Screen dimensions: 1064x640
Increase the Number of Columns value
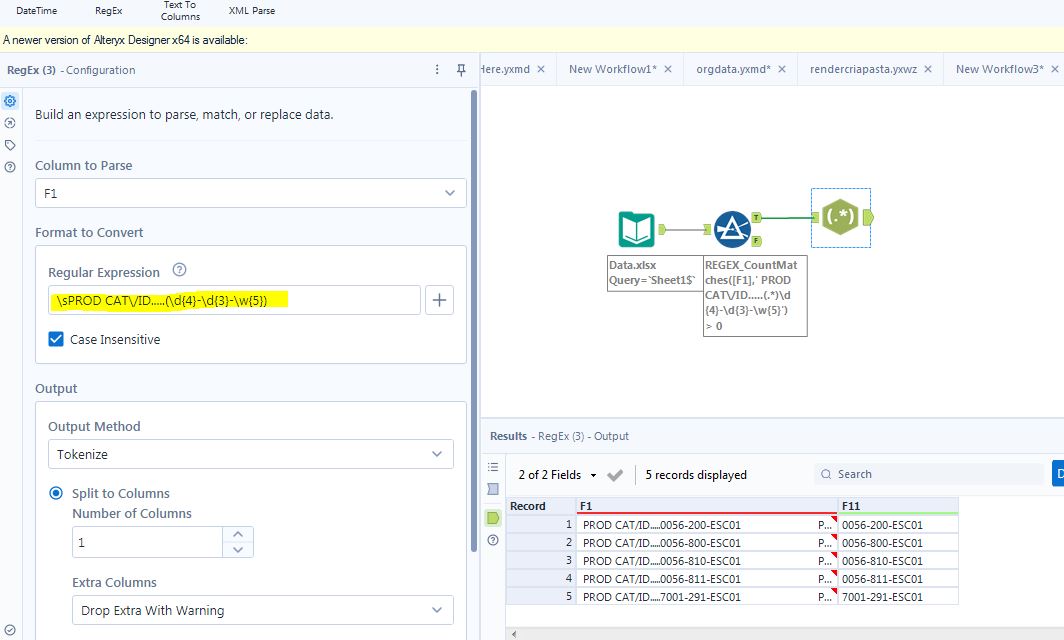click(x=237, y=535)
